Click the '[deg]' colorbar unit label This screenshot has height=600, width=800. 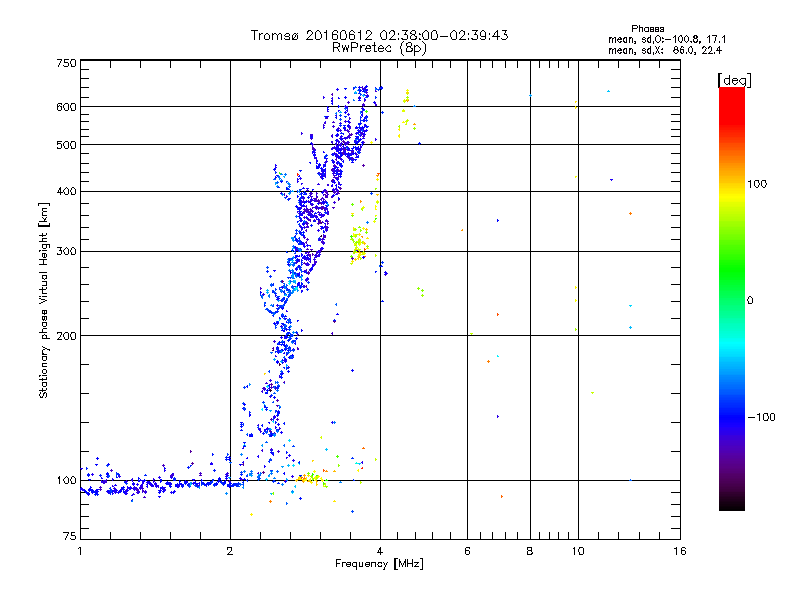coord(734,80)
